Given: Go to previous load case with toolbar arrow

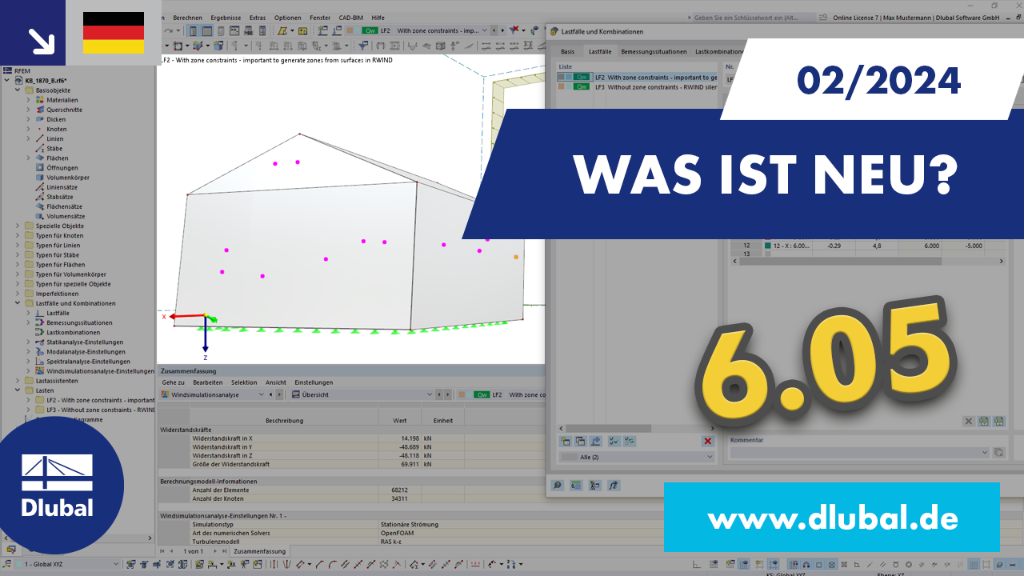Looking at the screenshot, I should [x=494, y=30].
